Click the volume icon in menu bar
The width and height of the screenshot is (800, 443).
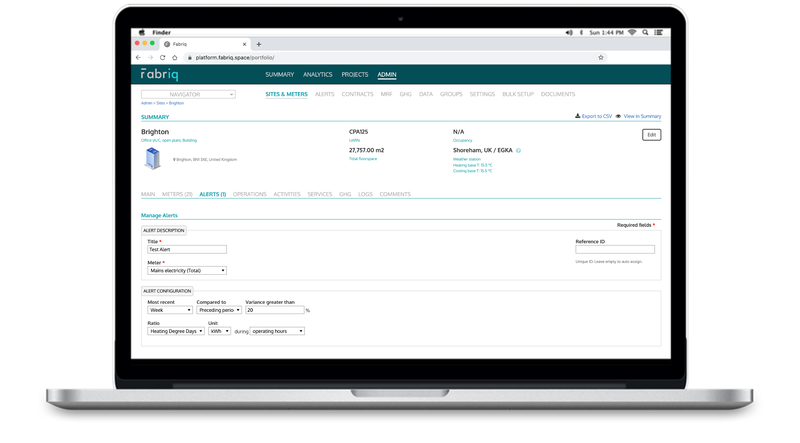(x=569, y=32)
